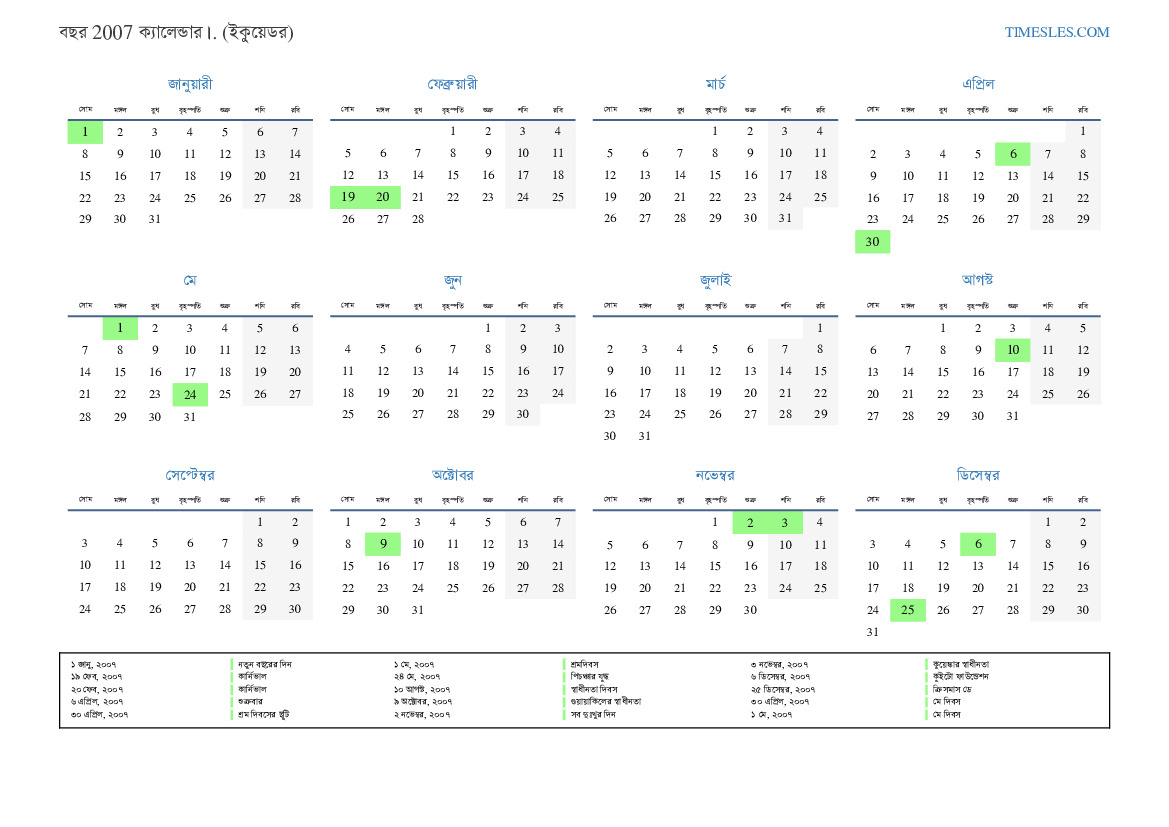Click highlighted December 25 date cell
1169x827 pixels.
pyautogui.click(x=907, y=610)
